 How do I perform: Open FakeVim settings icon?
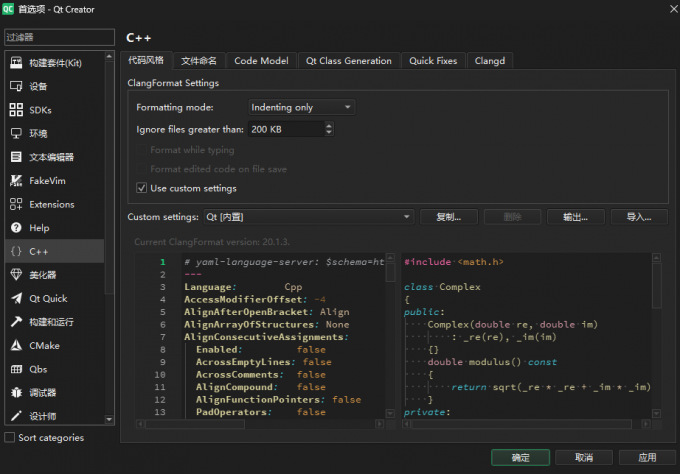(15, 181)
